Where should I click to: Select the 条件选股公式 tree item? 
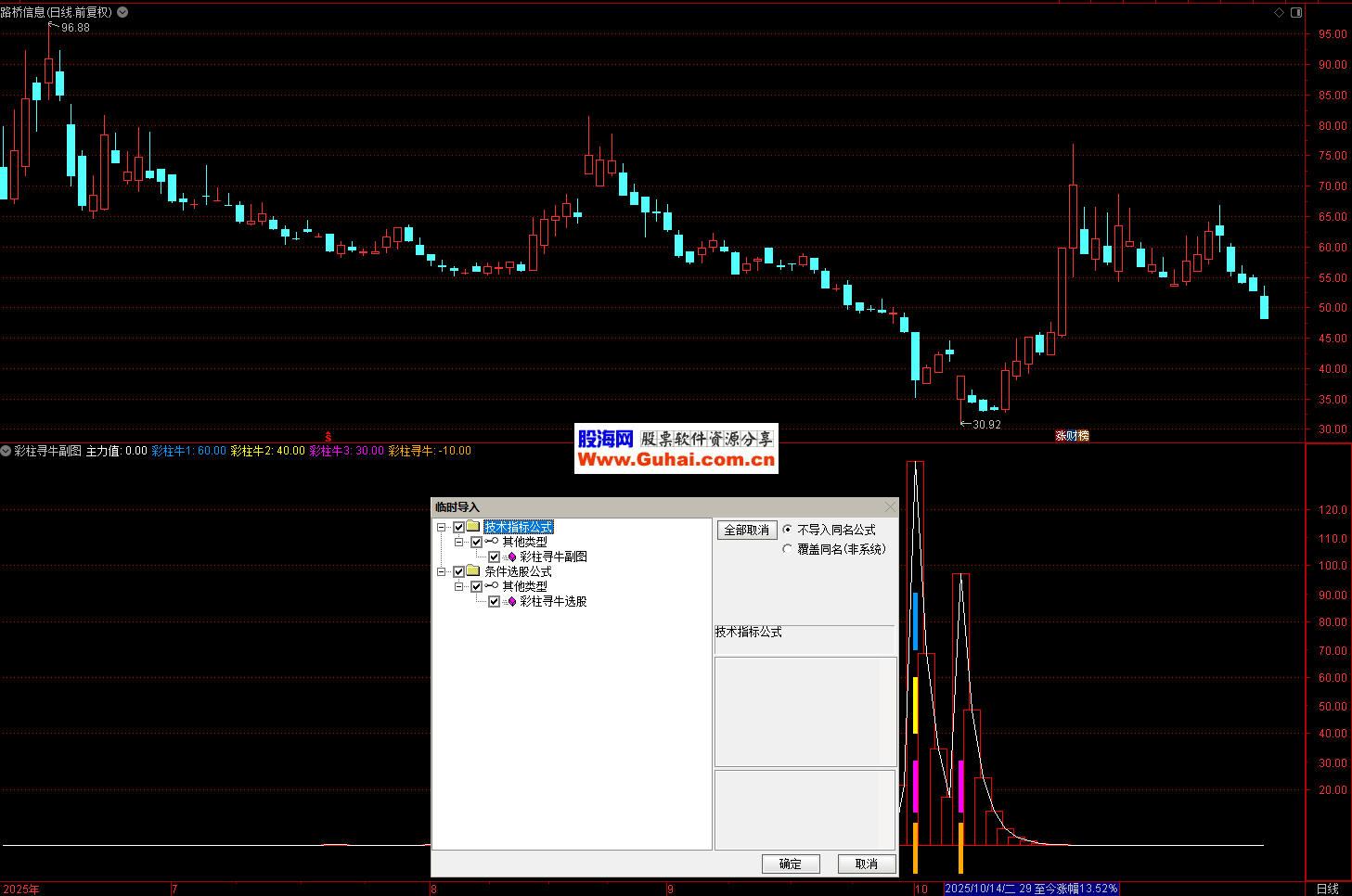[518, 571]
